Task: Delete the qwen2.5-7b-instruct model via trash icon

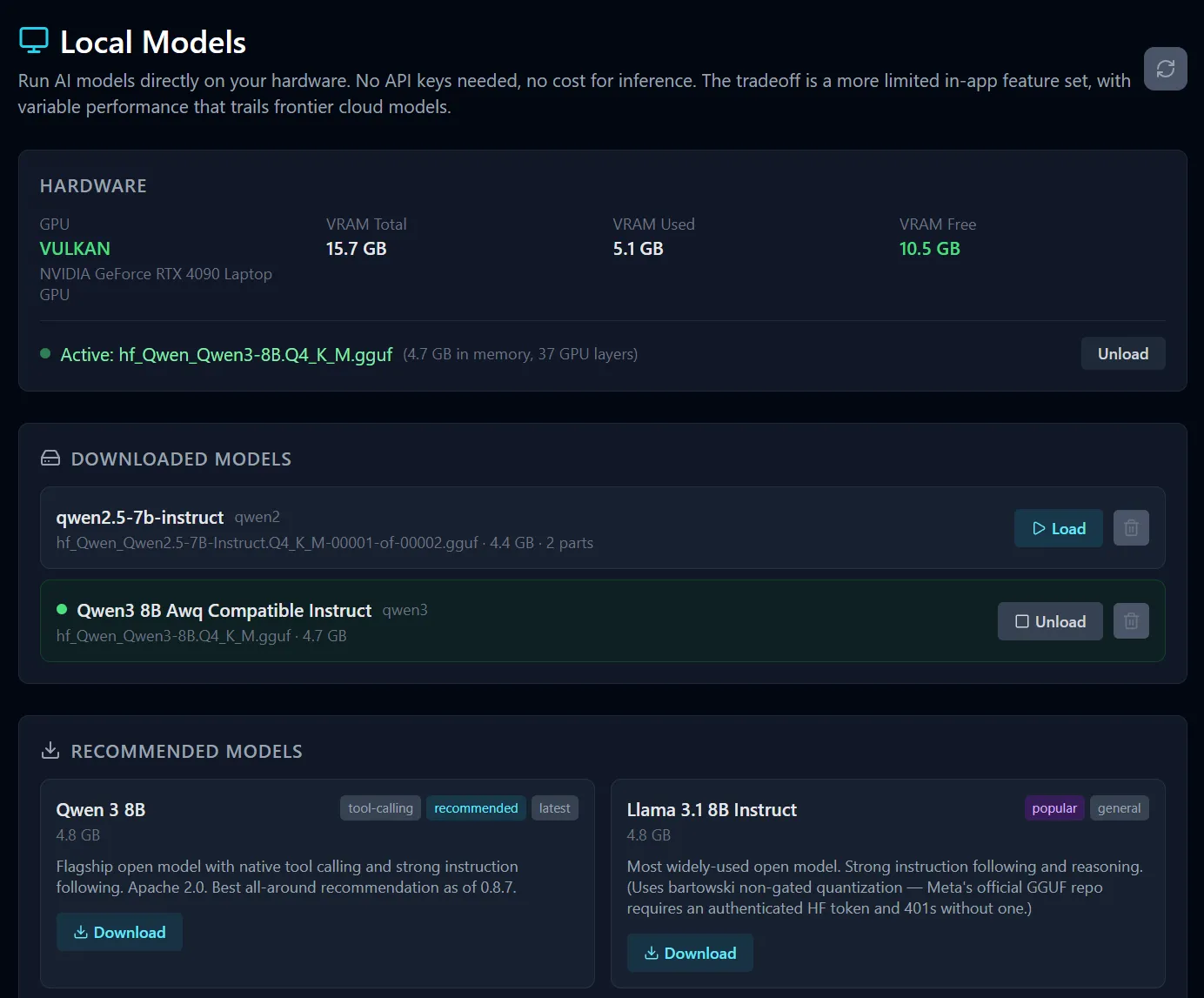Action: click(x=1131, y=528)
